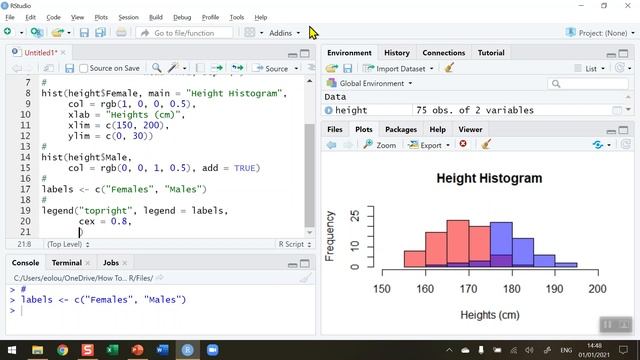Viewport: 640px width, 360px height.
Task: Click the Save all documents icon
Action: 100,33
